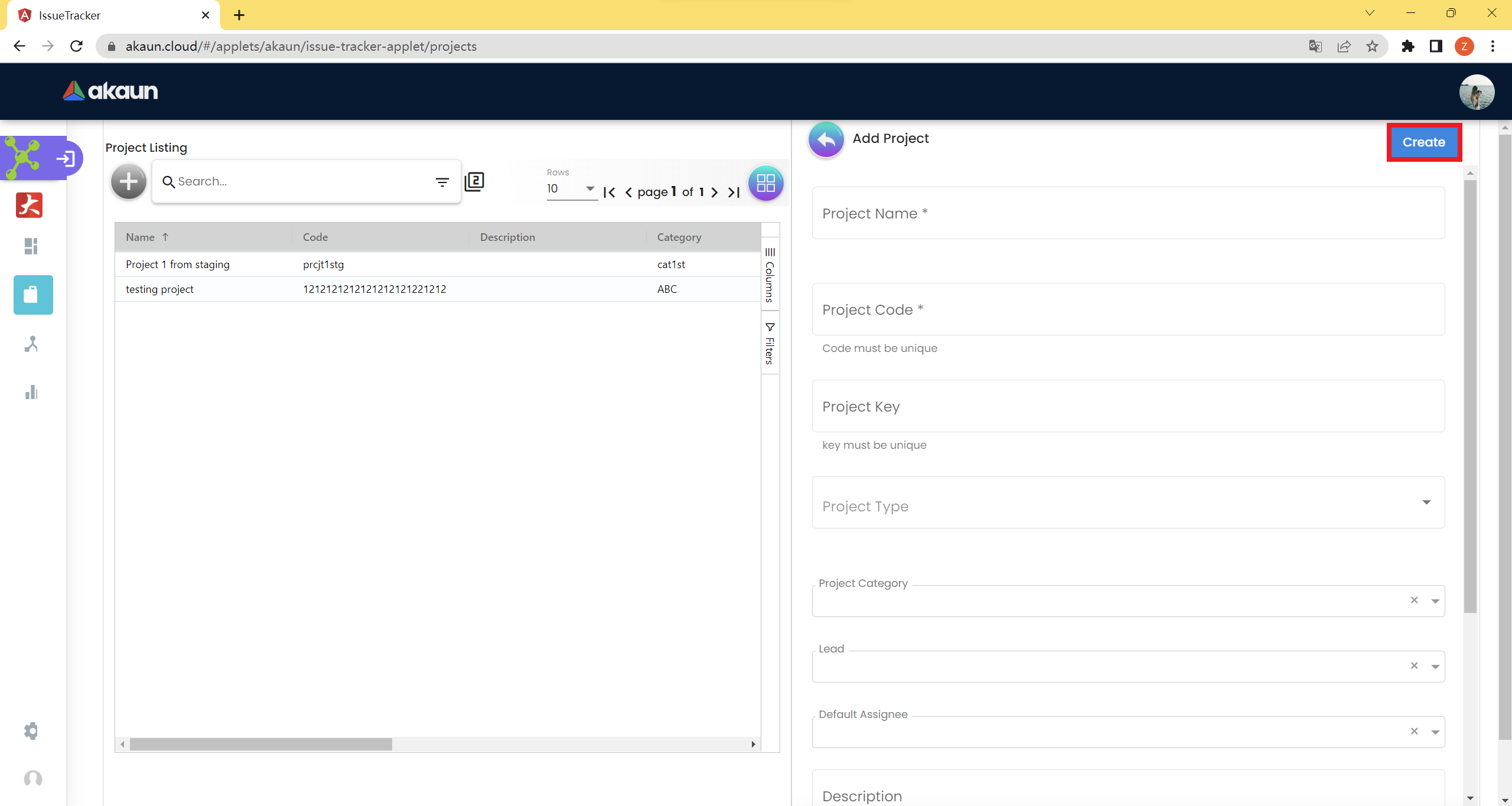Clear the Lead field selection
This screenshot has height=806, width=1512.
[x=1414, y=665]
